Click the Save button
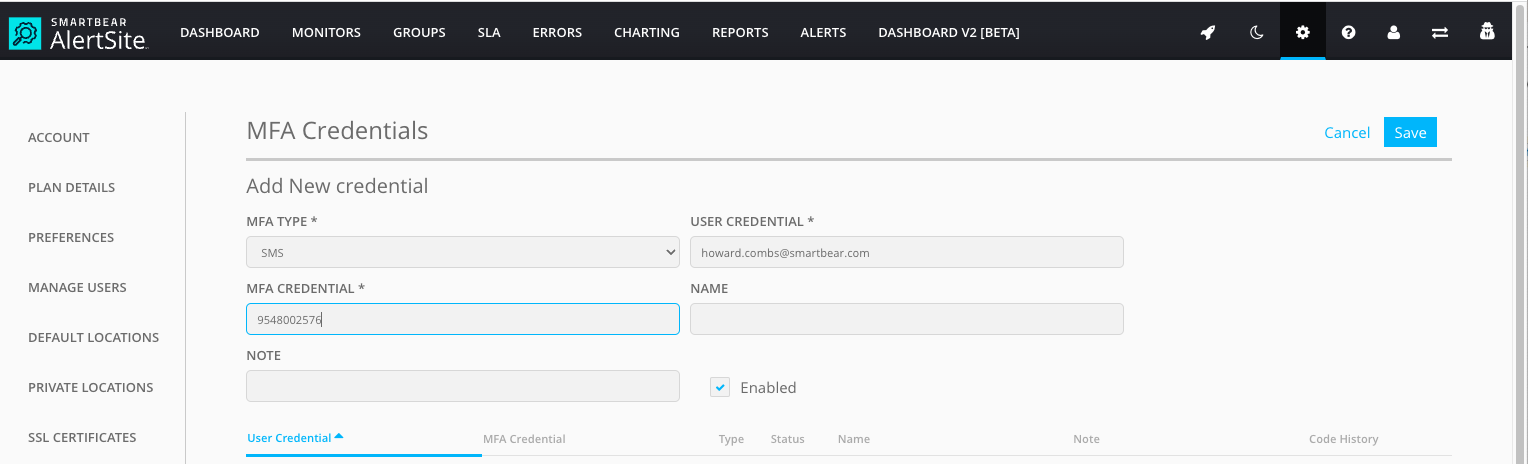This screenshot has width=1528, height=464. (1410, 133)
